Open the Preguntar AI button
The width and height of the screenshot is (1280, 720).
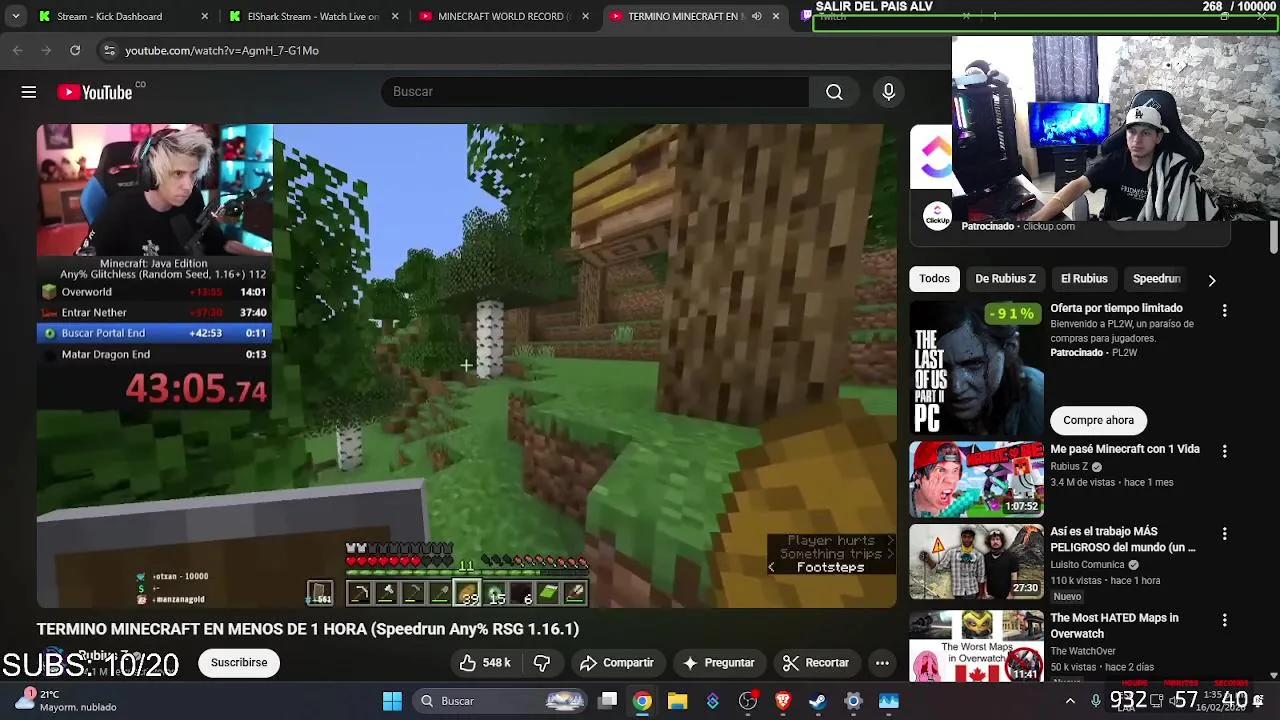[x=718, y=663]
